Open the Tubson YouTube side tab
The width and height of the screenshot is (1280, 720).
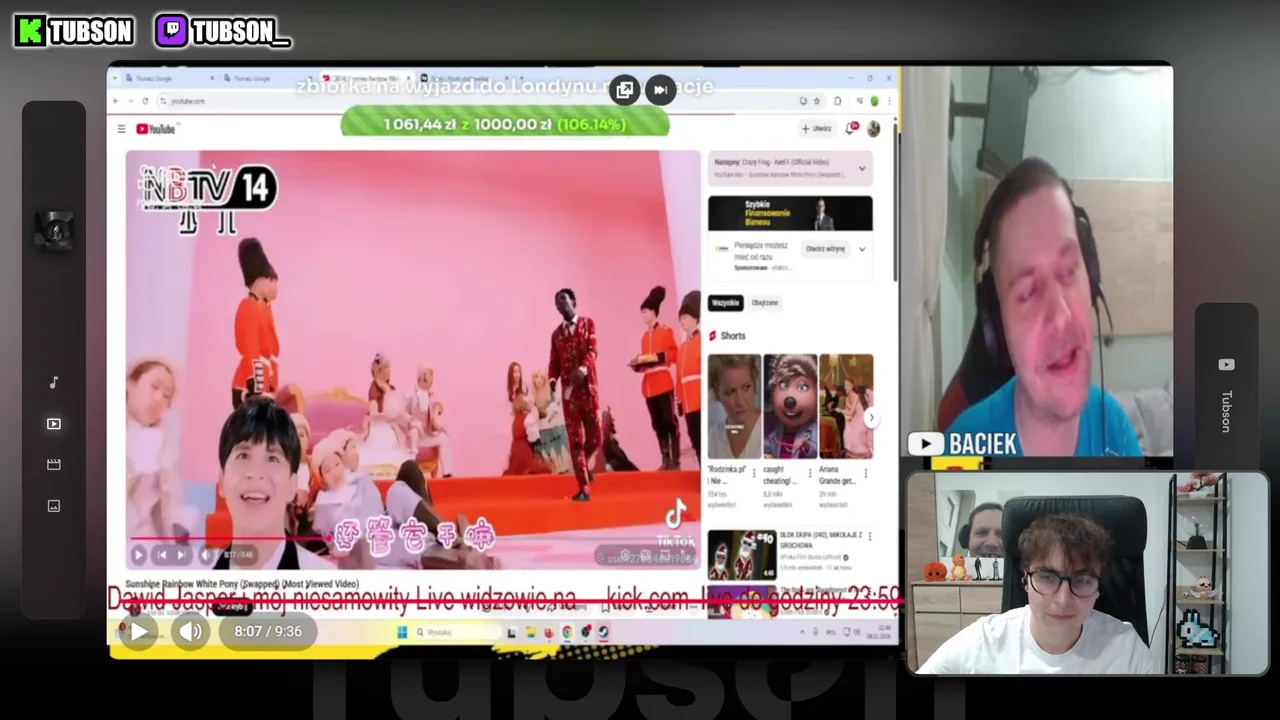pyautogui.click(x=1226, y=398)
